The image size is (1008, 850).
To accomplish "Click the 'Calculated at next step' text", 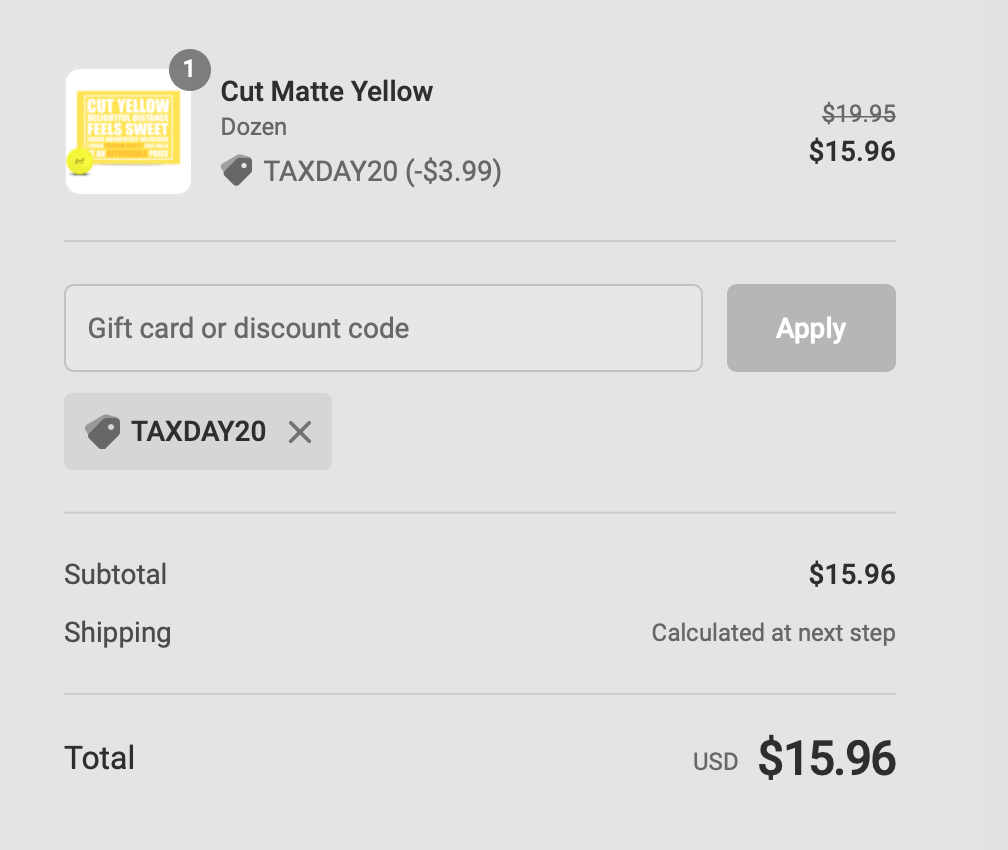I will click(773, 633).
